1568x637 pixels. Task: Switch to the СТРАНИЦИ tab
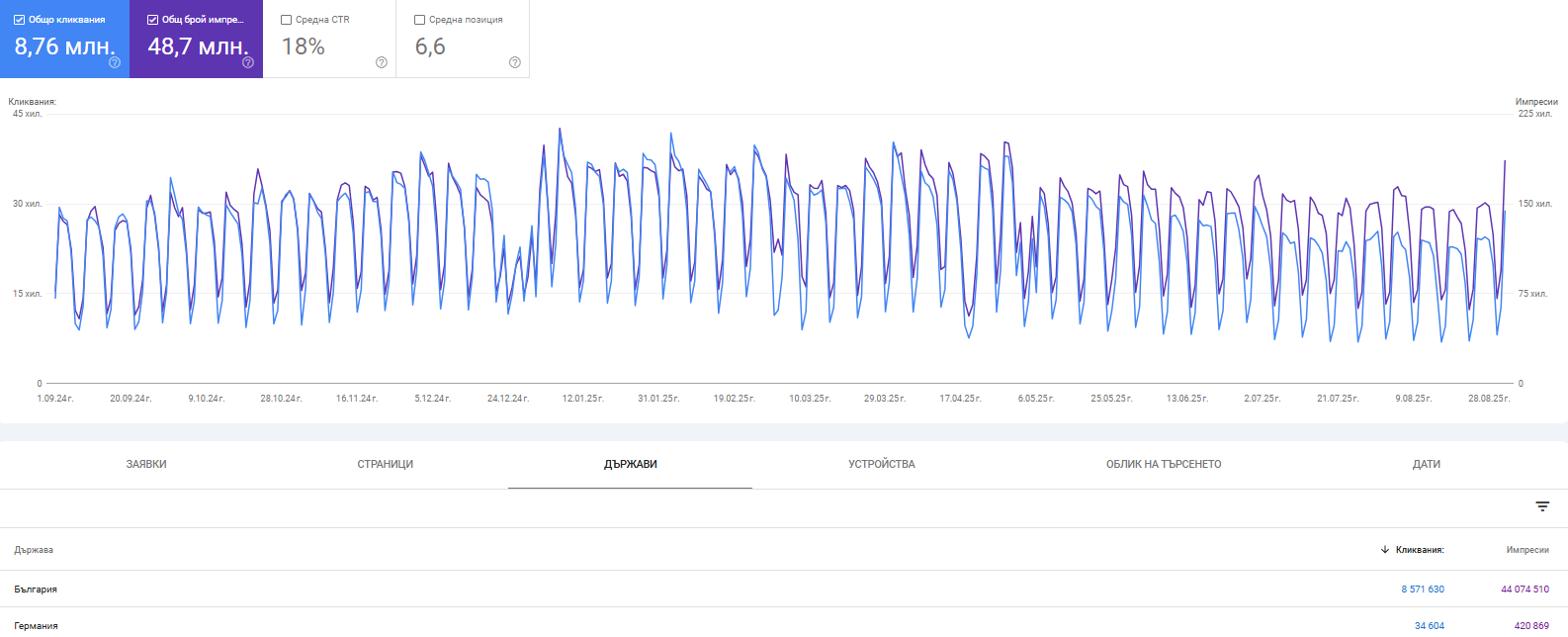pos(386,464)
